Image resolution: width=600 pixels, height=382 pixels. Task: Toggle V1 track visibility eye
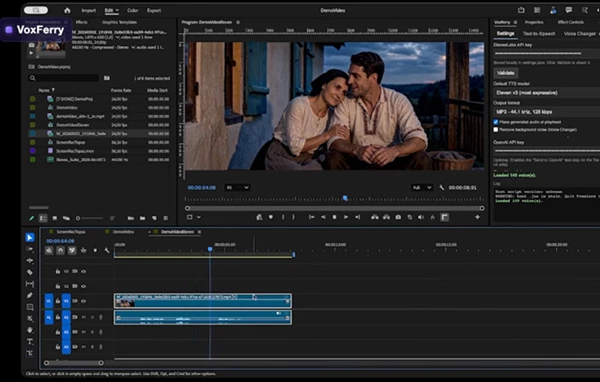click(83, 301)
